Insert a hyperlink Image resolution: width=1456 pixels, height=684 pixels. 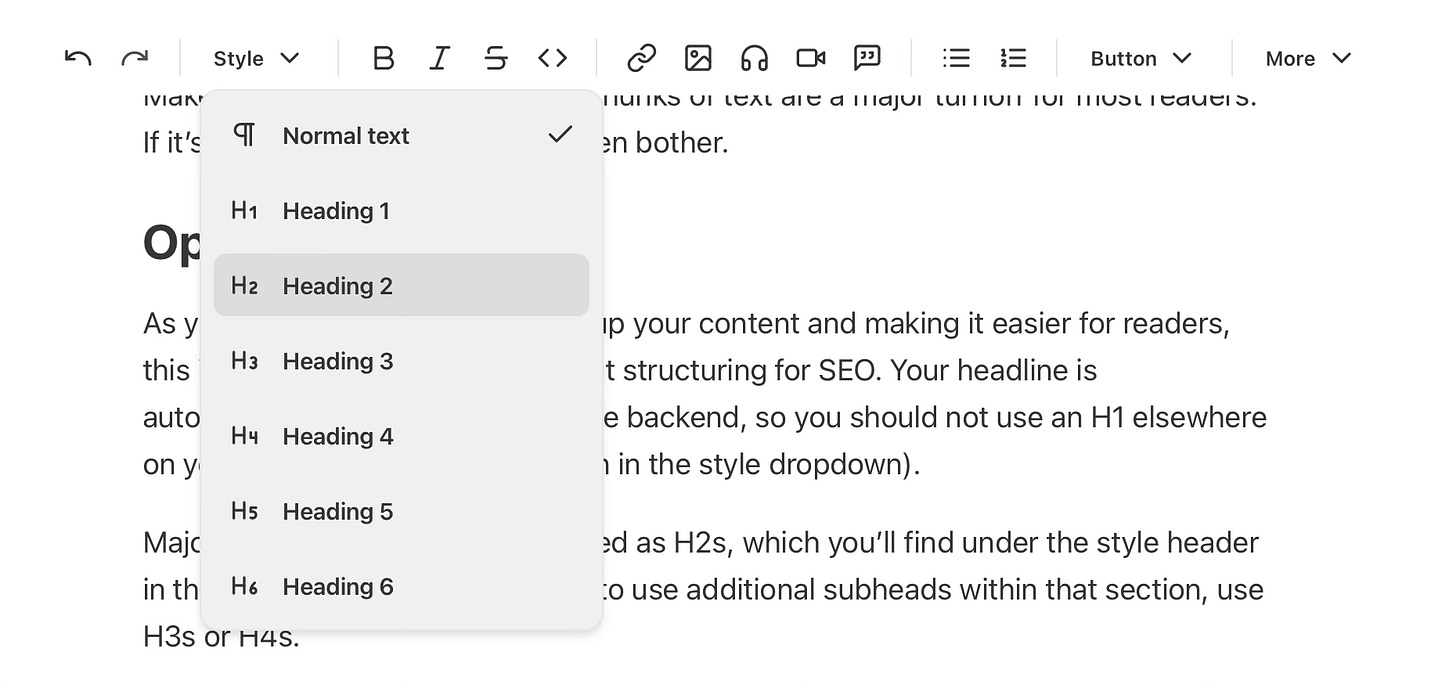(x=641, y=58)
